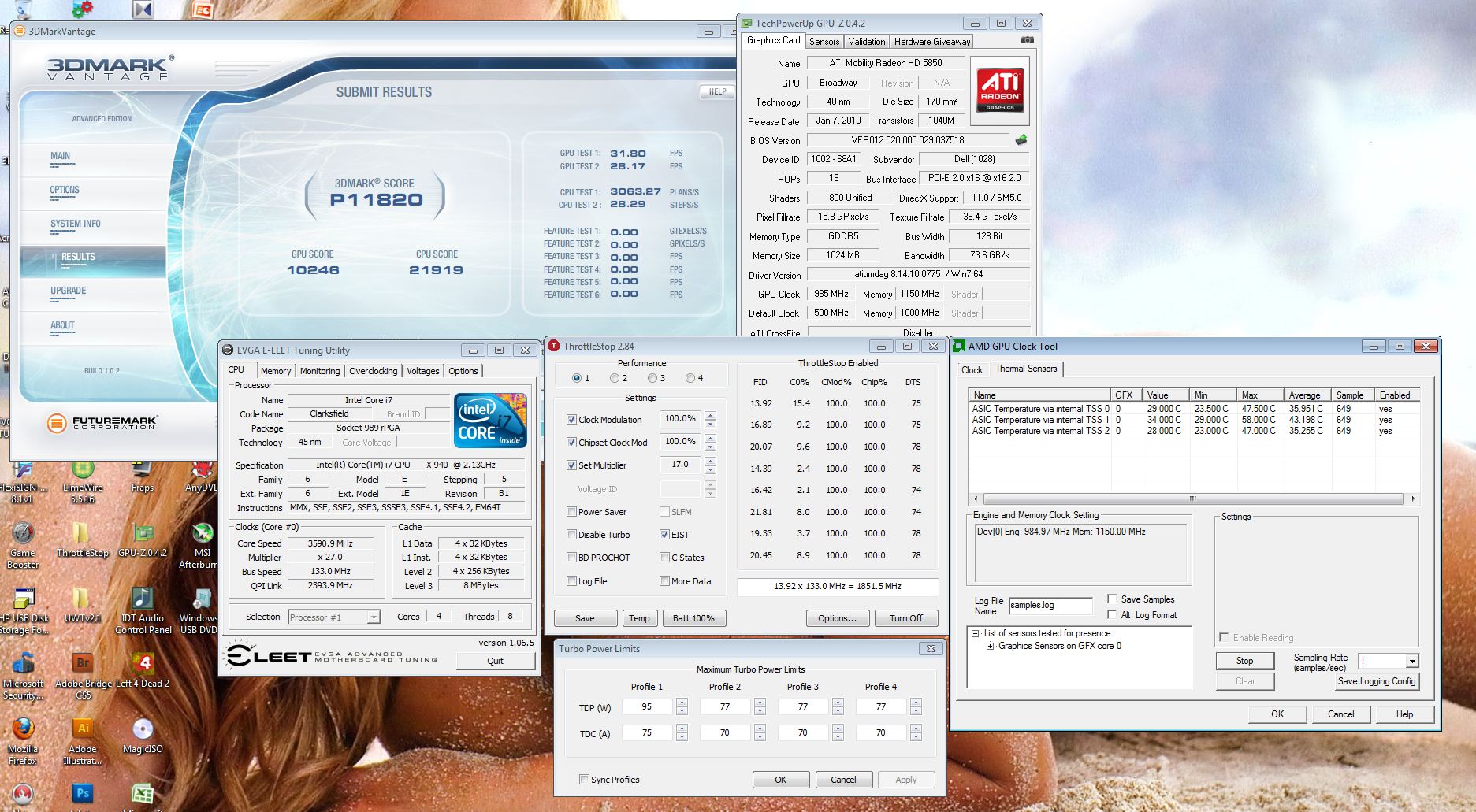Enable the BD PROCHOT checkbox

coord(571,558)
